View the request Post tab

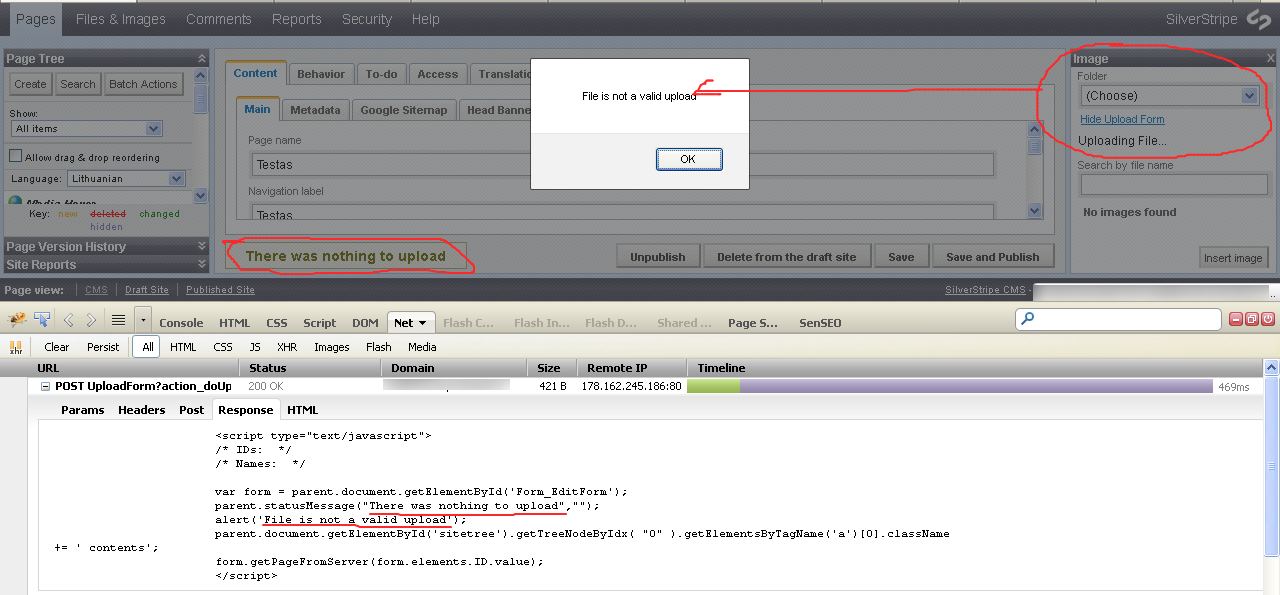192,410
